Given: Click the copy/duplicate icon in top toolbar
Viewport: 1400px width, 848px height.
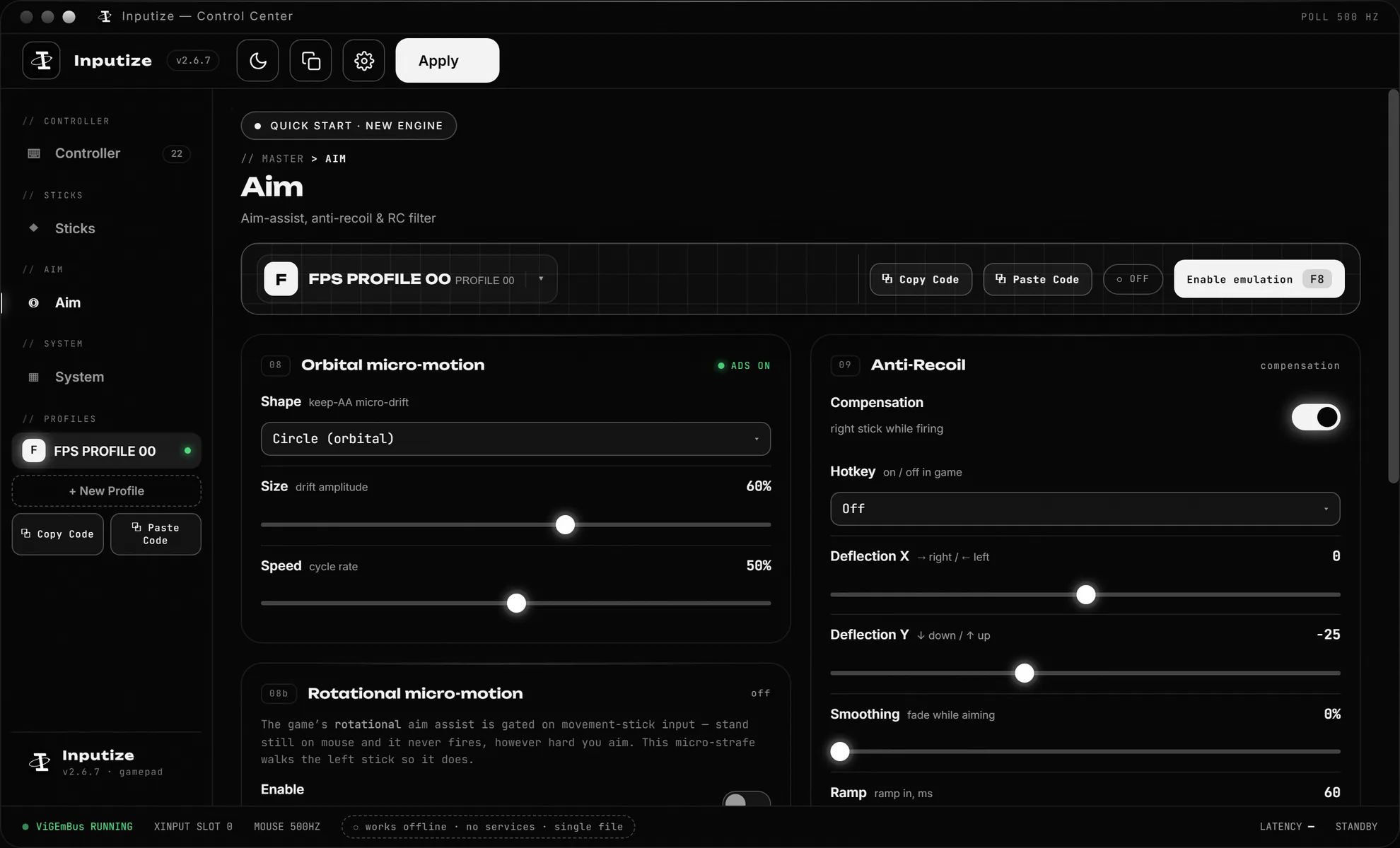Looking at the screenshot, I should [x=310, y=61].
